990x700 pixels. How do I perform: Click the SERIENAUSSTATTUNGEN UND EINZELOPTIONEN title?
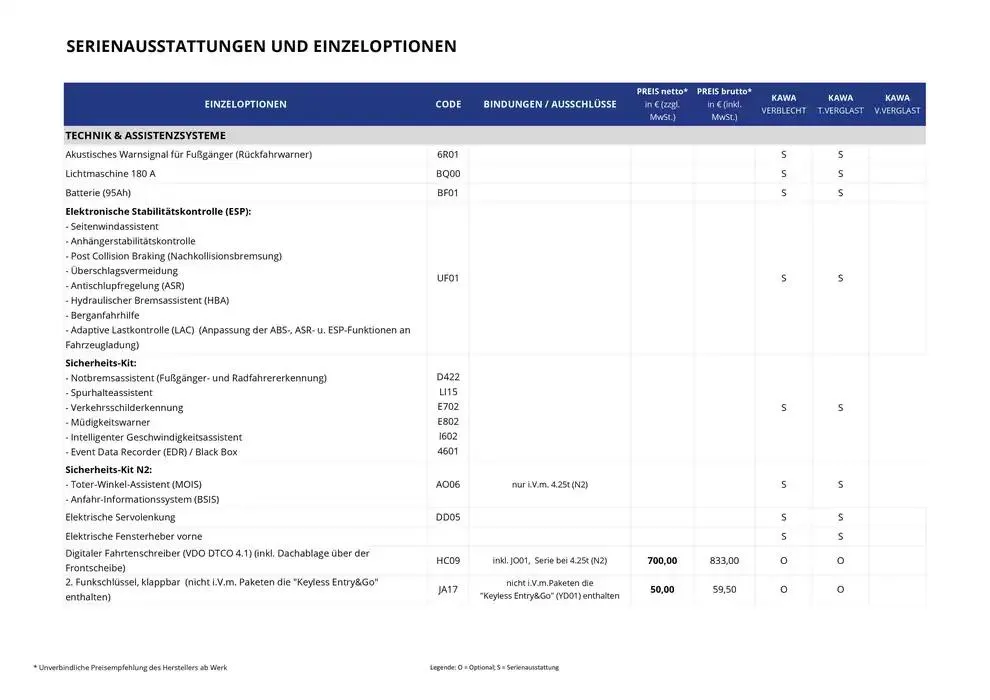(x=261, y=46)
